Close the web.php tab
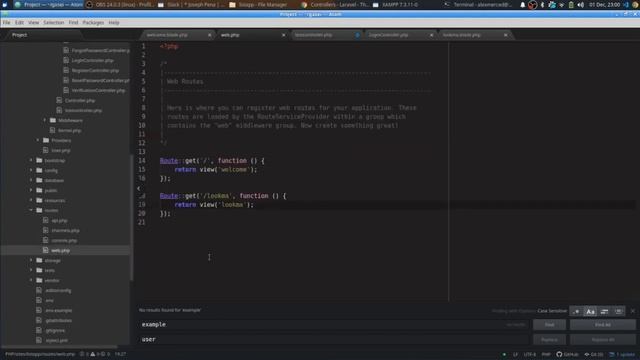The height and width of the screenshot is (360, 640). 284,35
